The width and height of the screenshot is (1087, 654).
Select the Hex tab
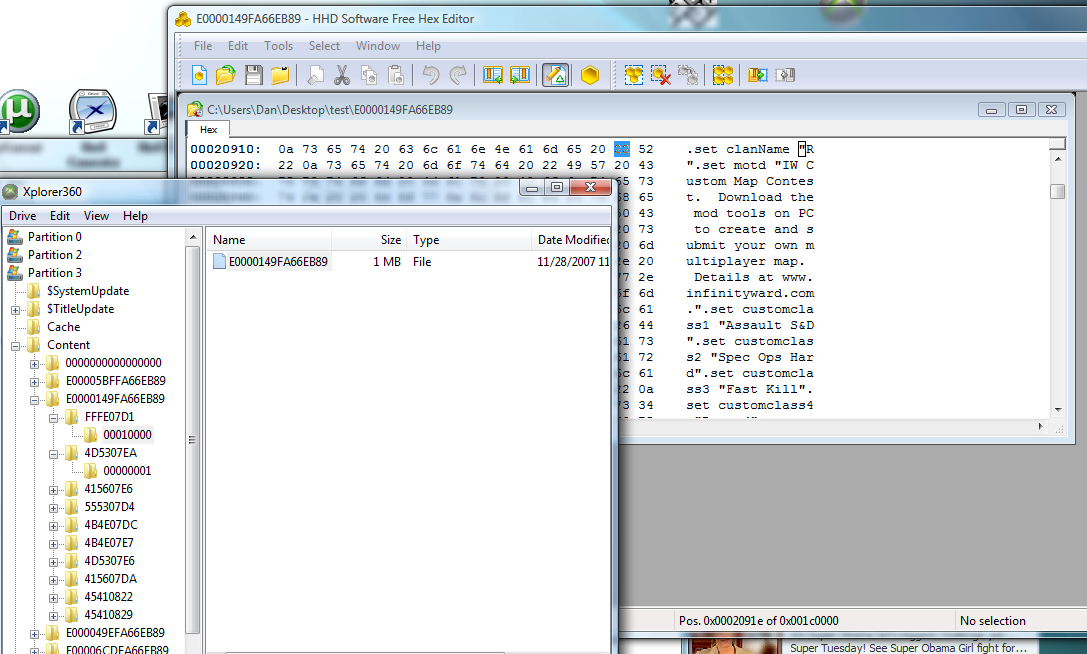click(x=208, y=129)
